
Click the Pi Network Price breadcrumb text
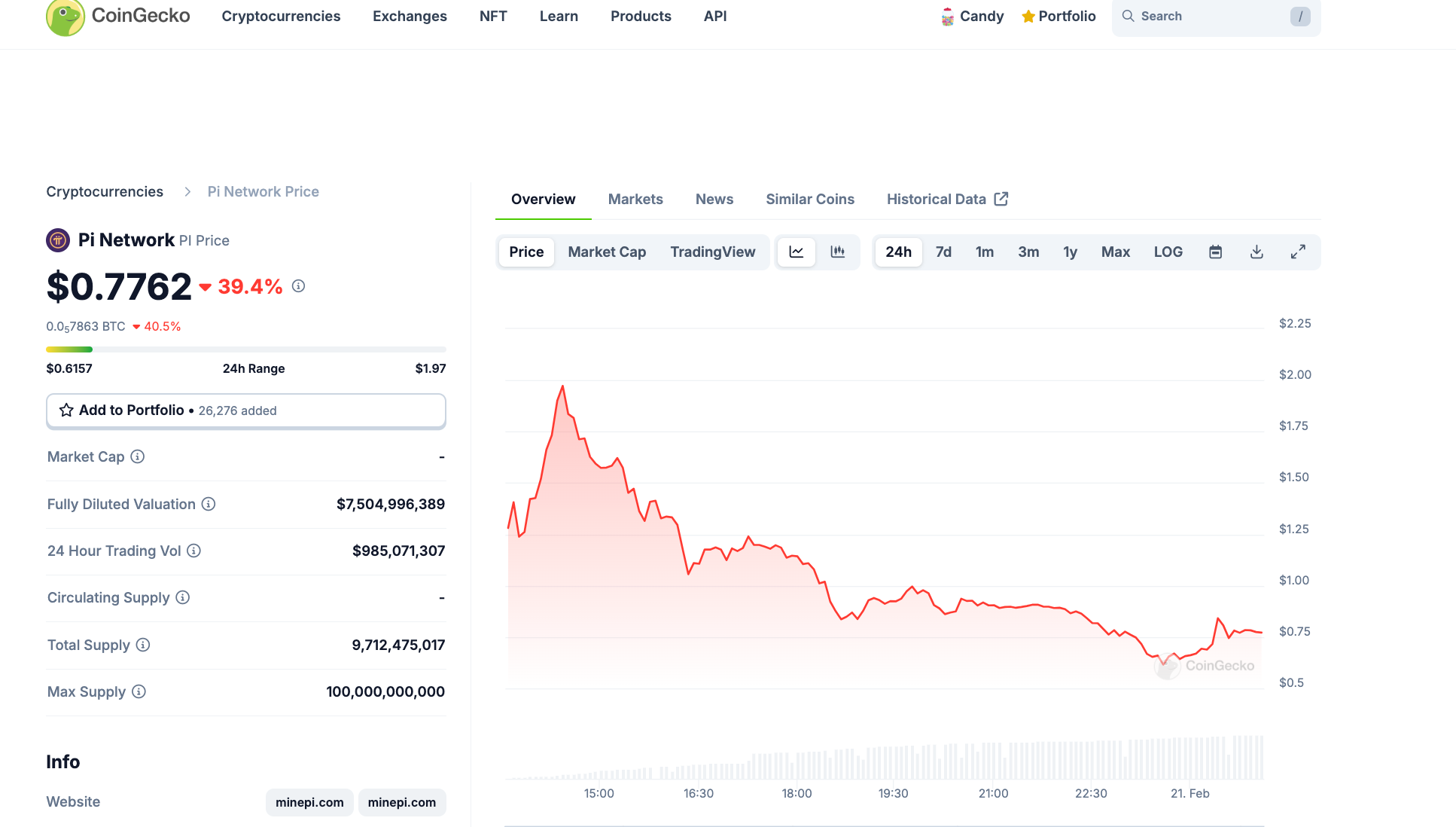(263, 192)
